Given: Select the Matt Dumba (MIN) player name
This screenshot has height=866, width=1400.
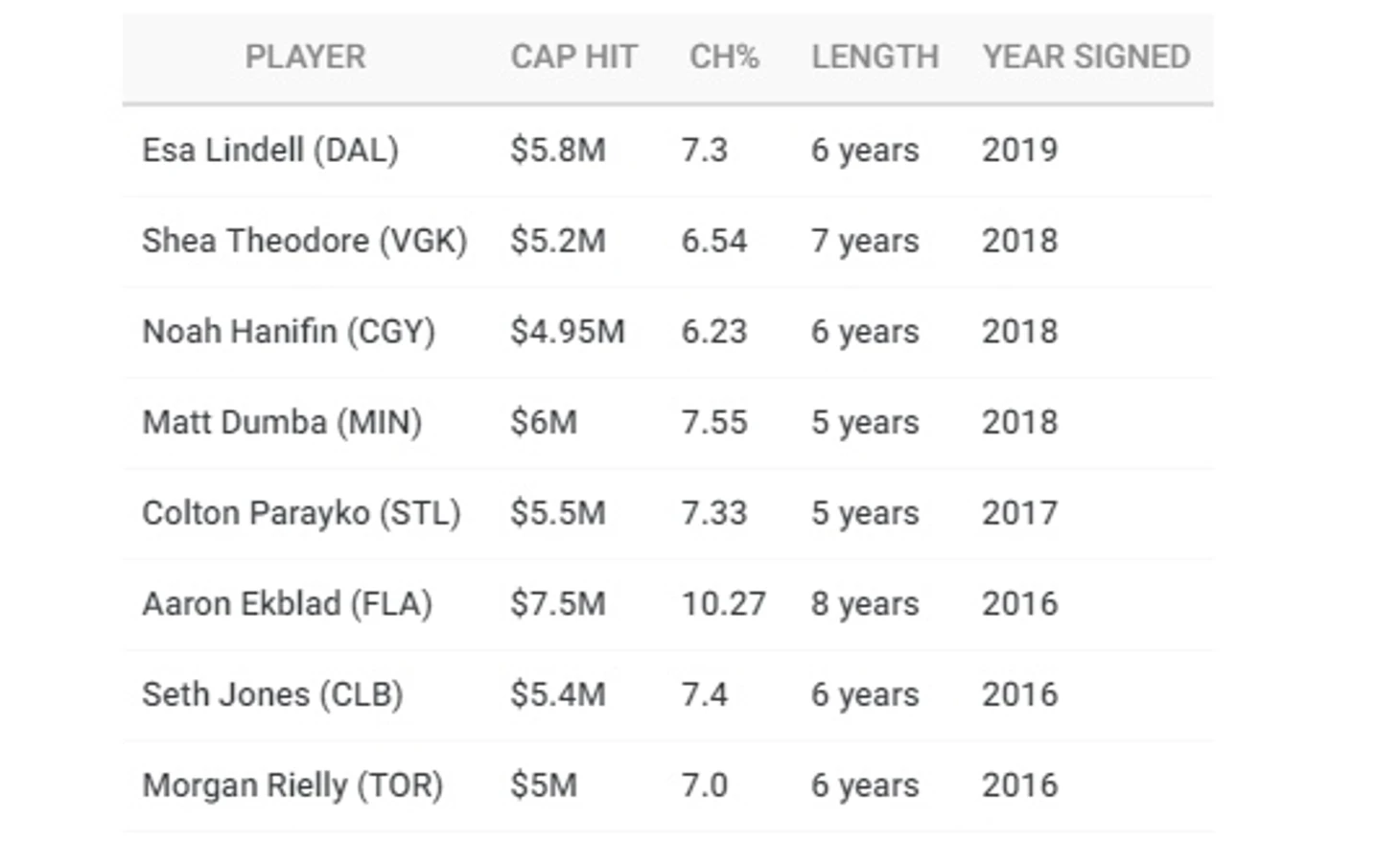Looking at the screenshot, I should tap(282, 422).
